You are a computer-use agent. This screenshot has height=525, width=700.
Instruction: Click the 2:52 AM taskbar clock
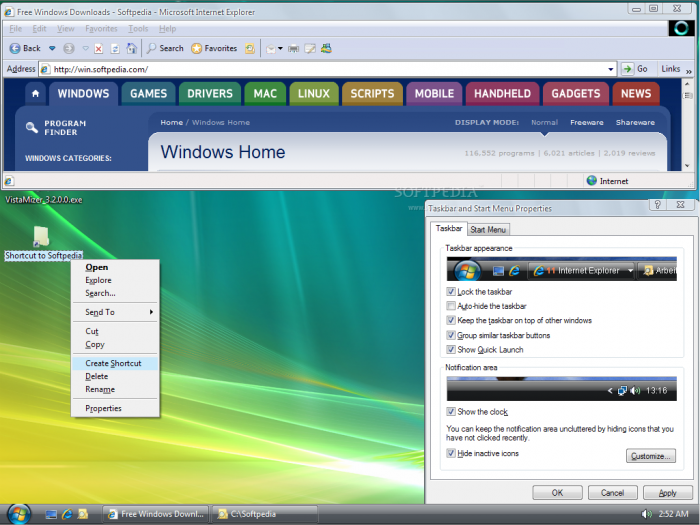coord(673,514)
